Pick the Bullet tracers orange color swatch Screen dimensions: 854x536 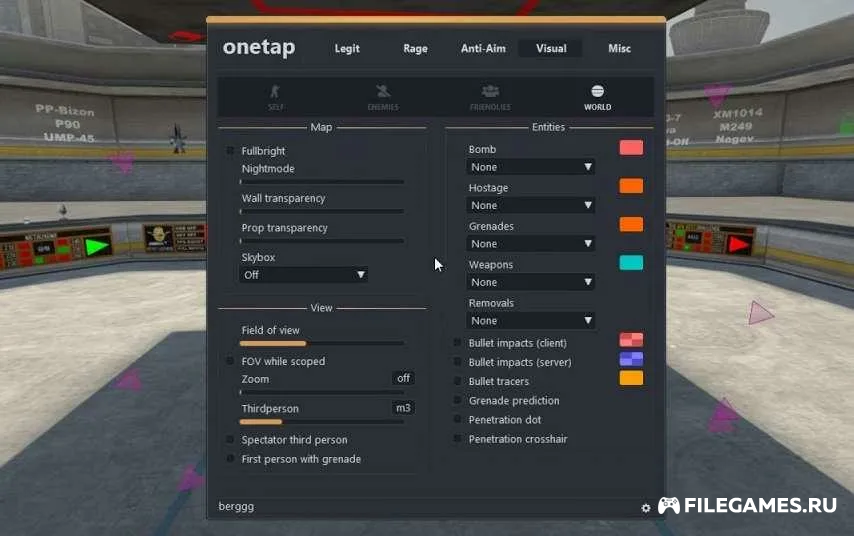pyautogui.click(x=631, y=378)
